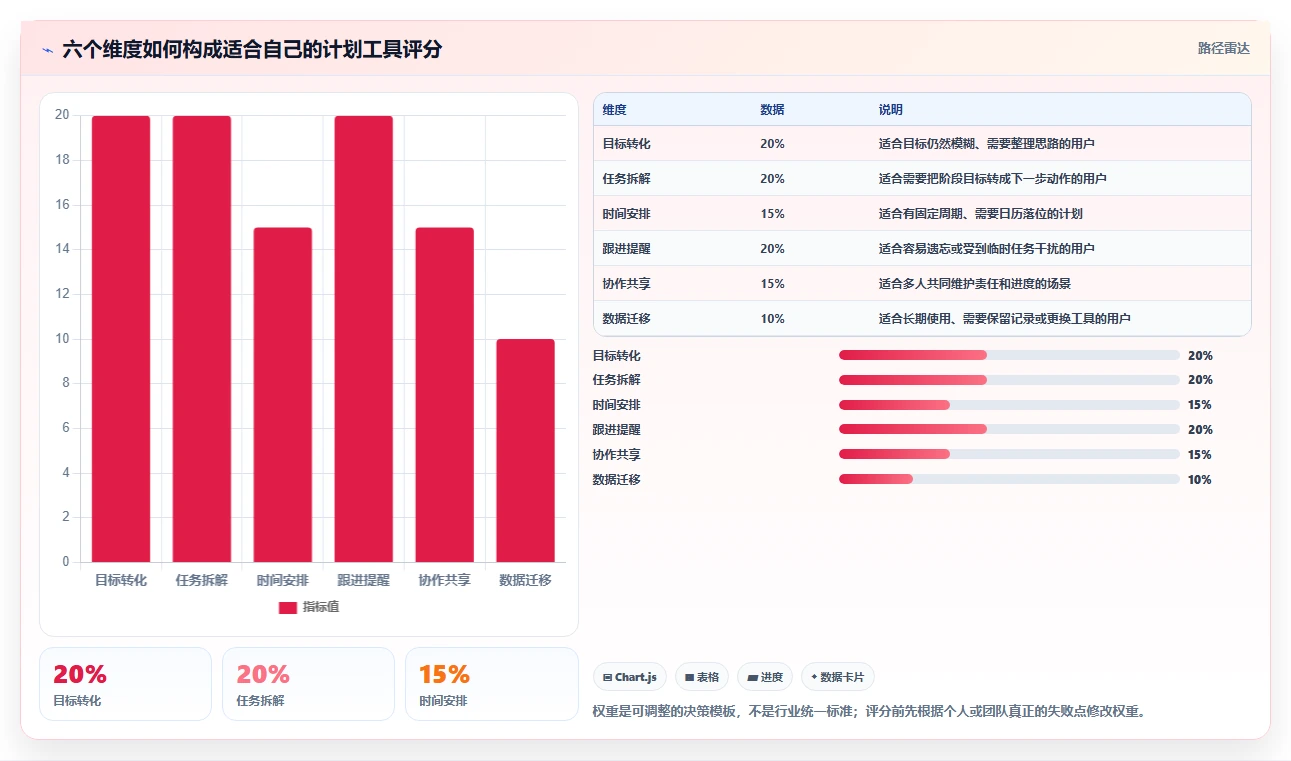Click description 适合多人共同维护责任和进度的场景

click(975, 284)
